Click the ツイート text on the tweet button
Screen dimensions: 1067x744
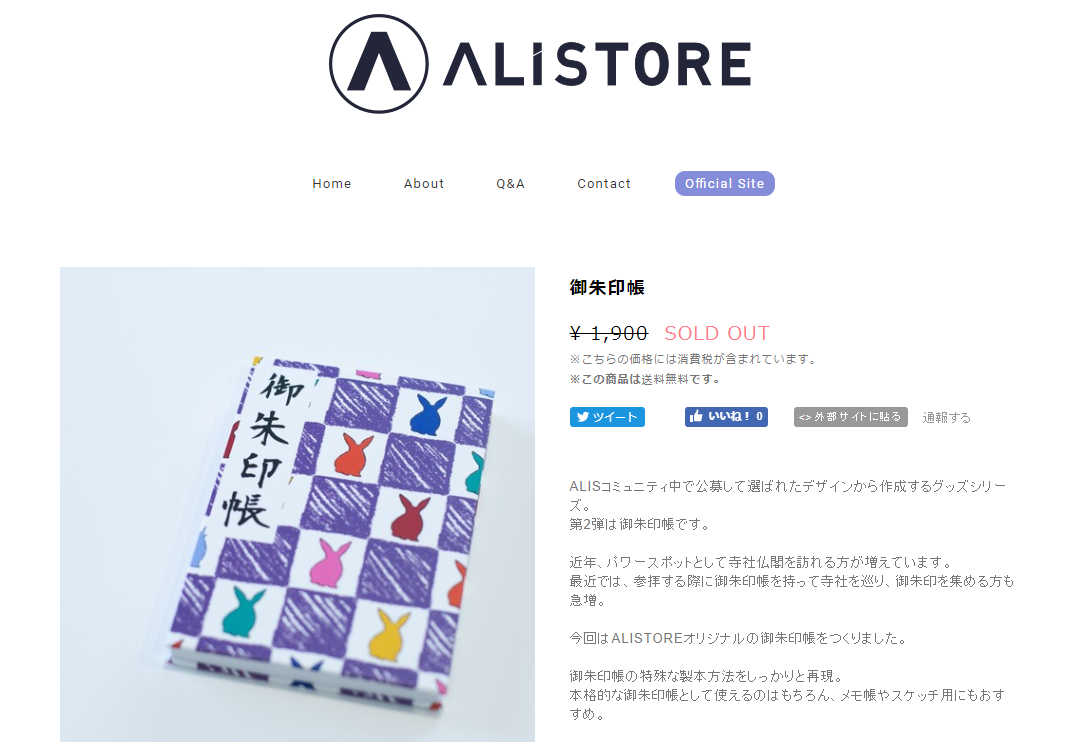pyautogui.click(x=614, y=417)
